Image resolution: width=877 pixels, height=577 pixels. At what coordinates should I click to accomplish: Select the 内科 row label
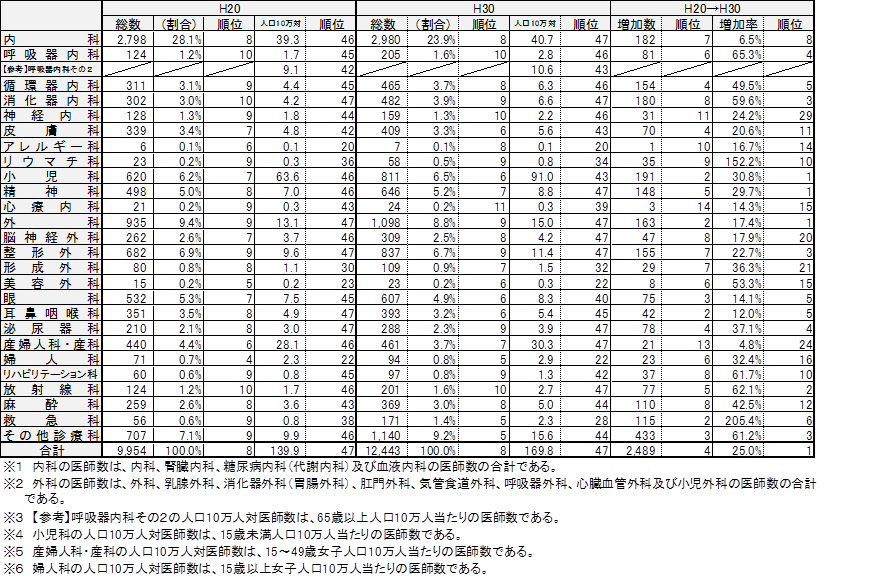[51, 39]
